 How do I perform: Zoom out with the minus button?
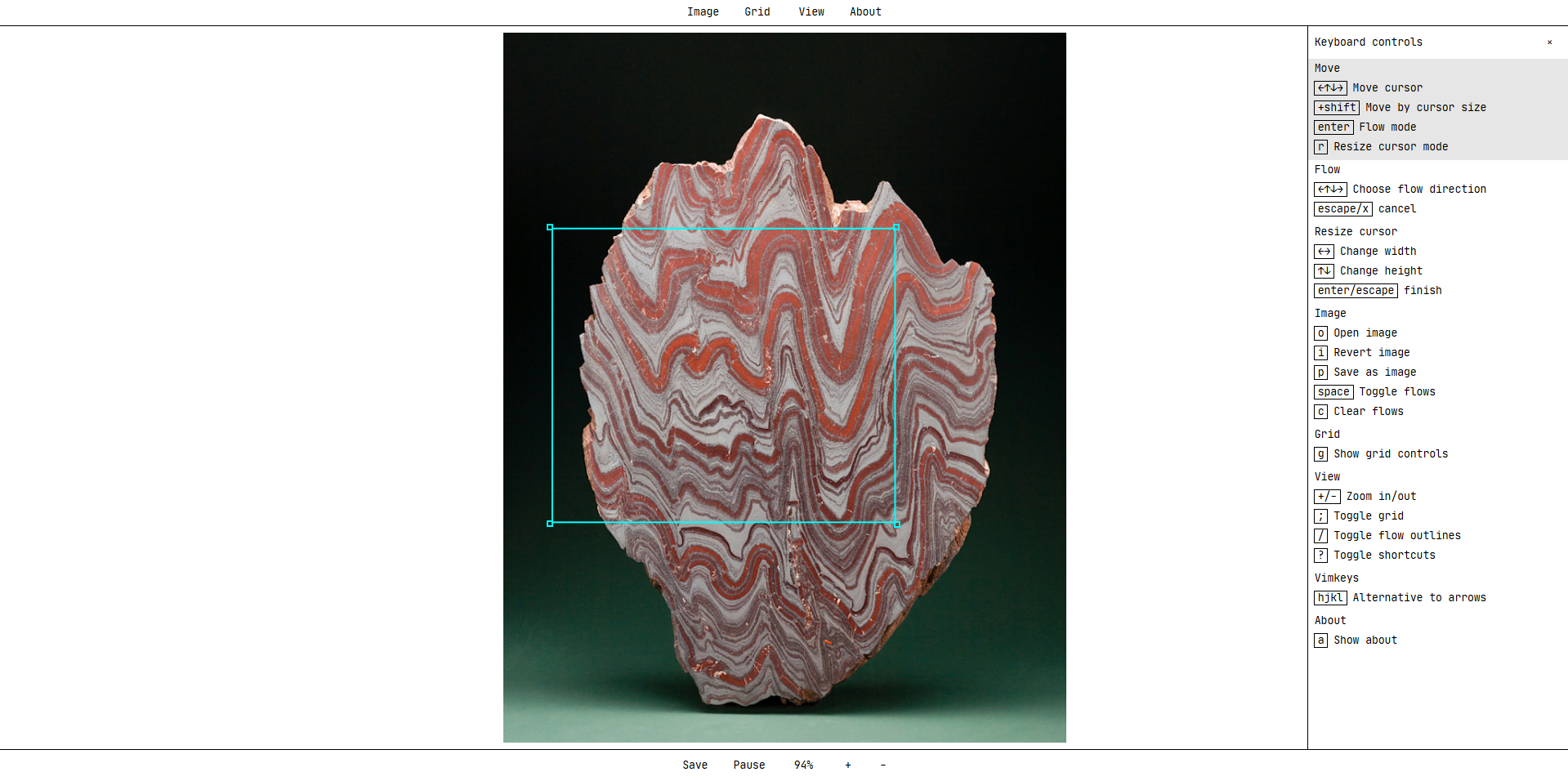click(x=882, y=765)
